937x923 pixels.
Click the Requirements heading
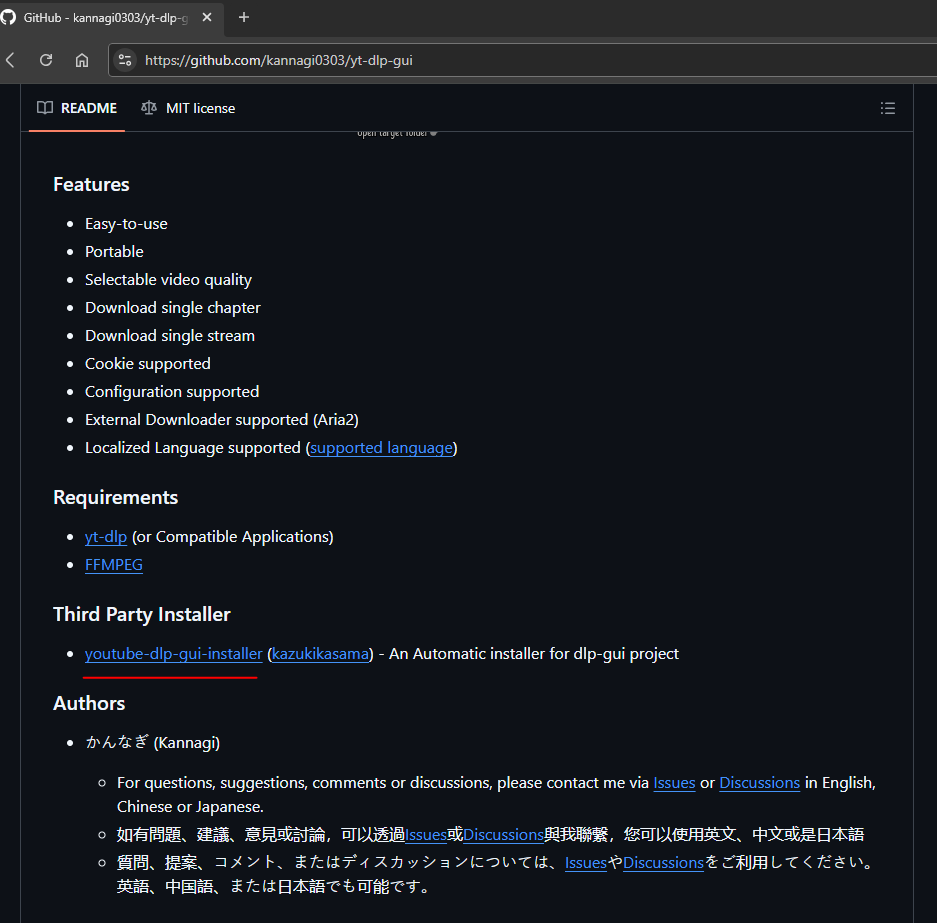115,498
